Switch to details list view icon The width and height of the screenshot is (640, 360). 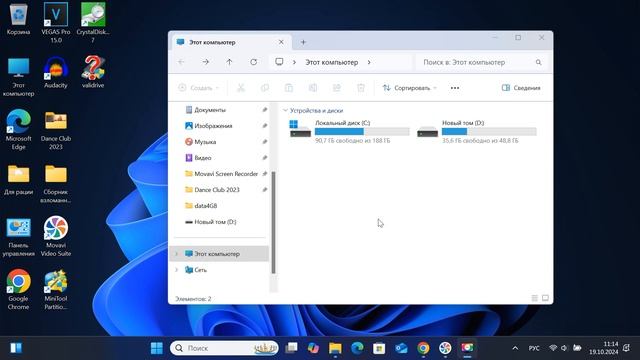pos(534,298)
